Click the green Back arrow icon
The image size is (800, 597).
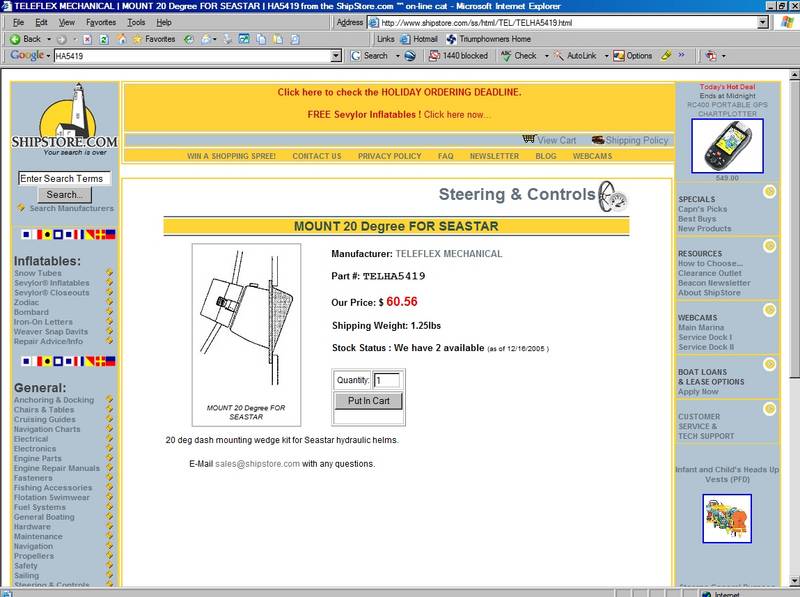[15, 39]
